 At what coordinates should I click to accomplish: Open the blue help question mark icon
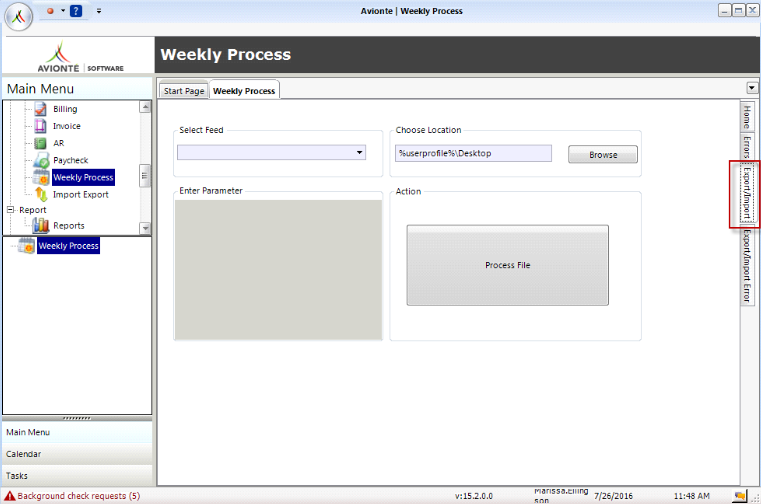point(76,11)
